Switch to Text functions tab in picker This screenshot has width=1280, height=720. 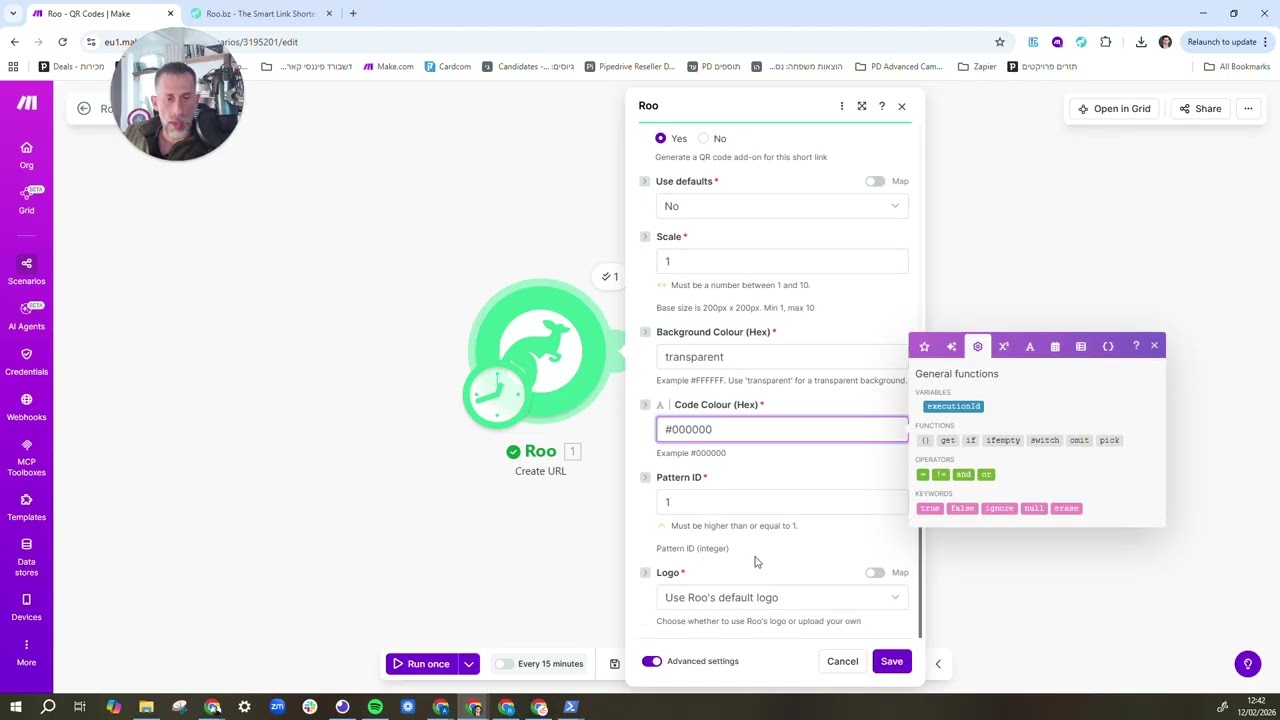[1030, 346]
